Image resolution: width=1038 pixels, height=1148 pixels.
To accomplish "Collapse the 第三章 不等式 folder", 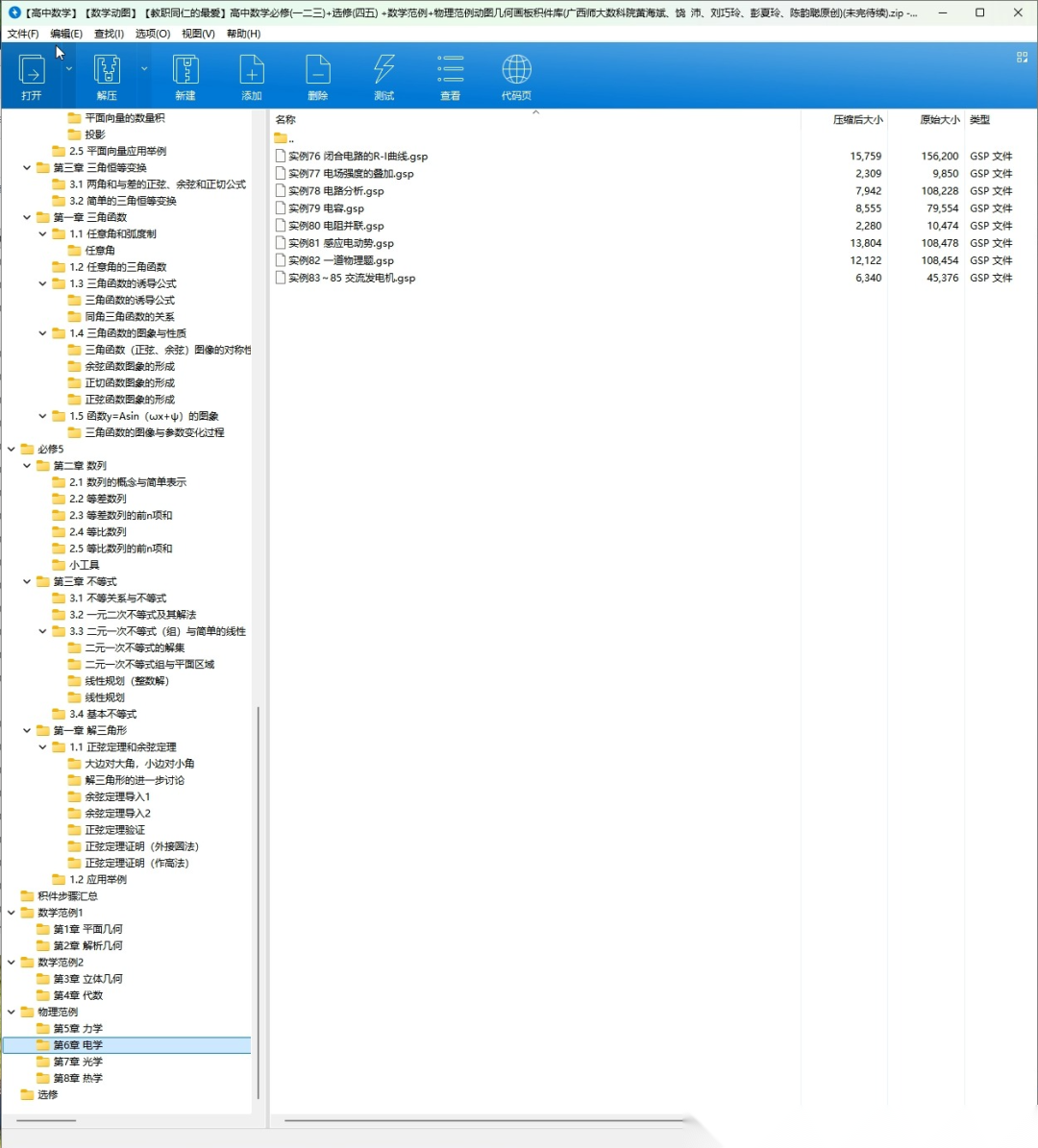I will pos(27,582).
